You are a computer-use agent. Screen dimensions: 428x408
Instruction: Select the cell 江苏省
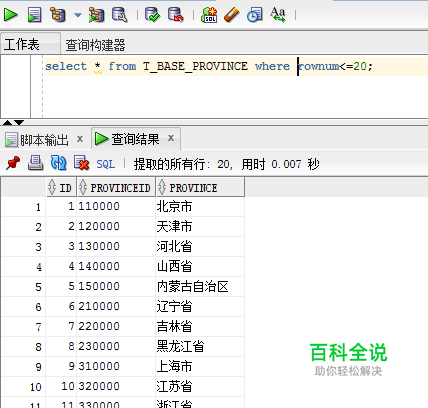tap(200, 387)
